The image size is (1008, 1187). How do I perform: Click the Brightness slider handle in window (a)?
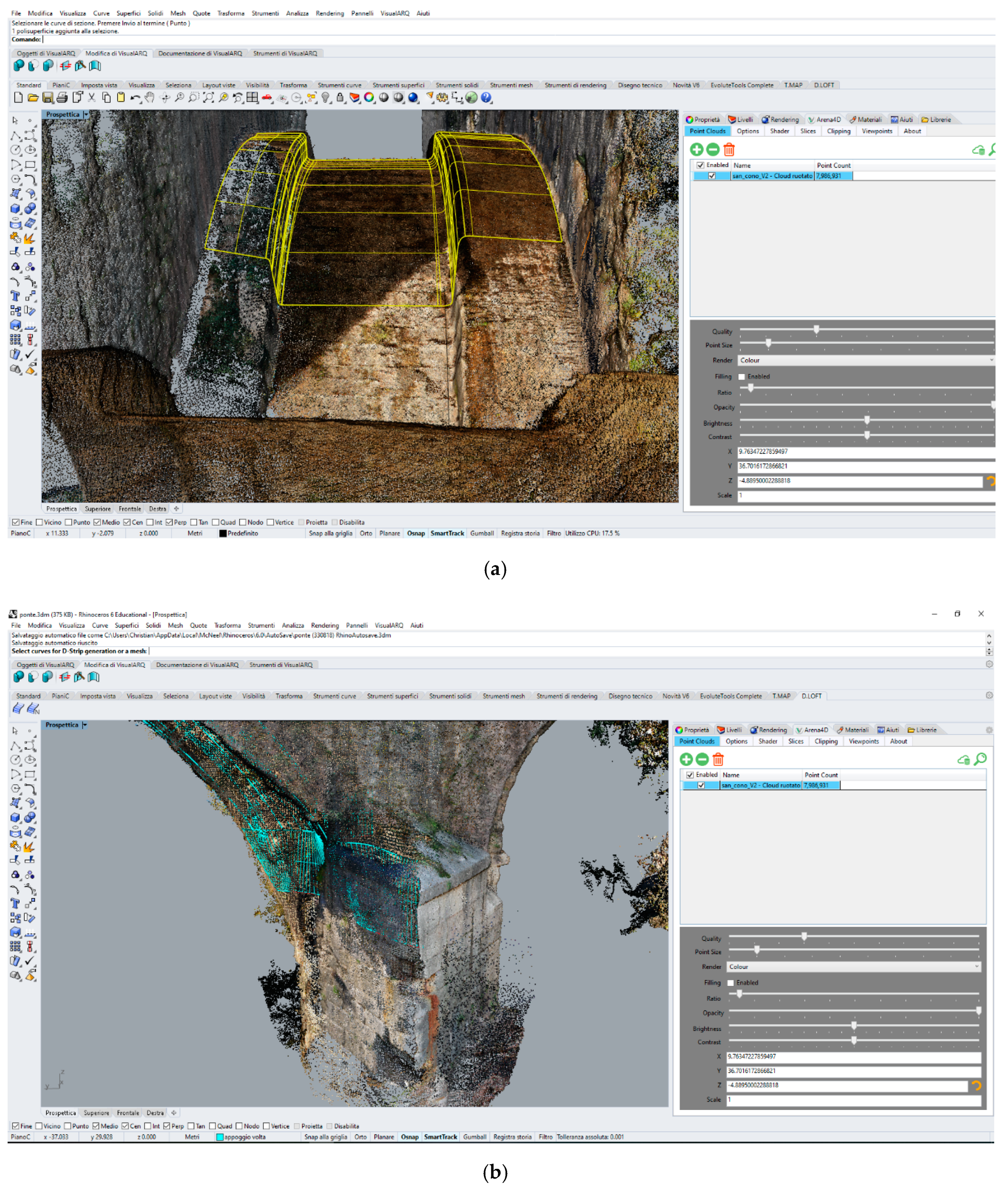[867, 420]
